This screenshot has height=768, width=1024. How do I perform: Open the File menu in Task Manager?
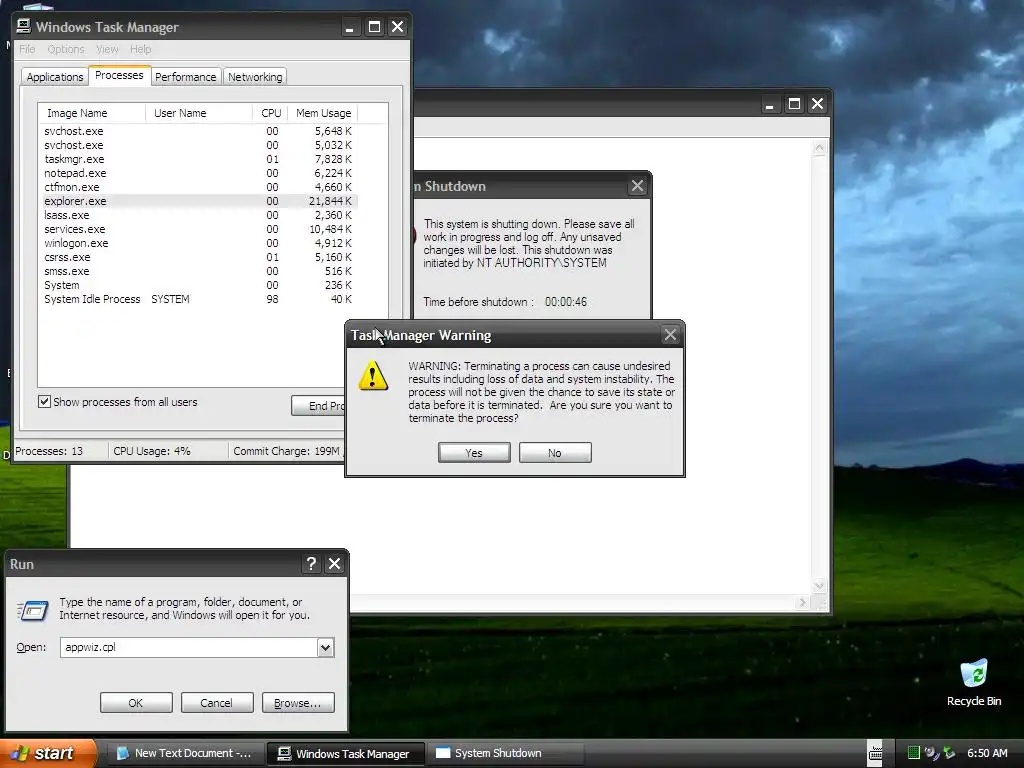27,49
